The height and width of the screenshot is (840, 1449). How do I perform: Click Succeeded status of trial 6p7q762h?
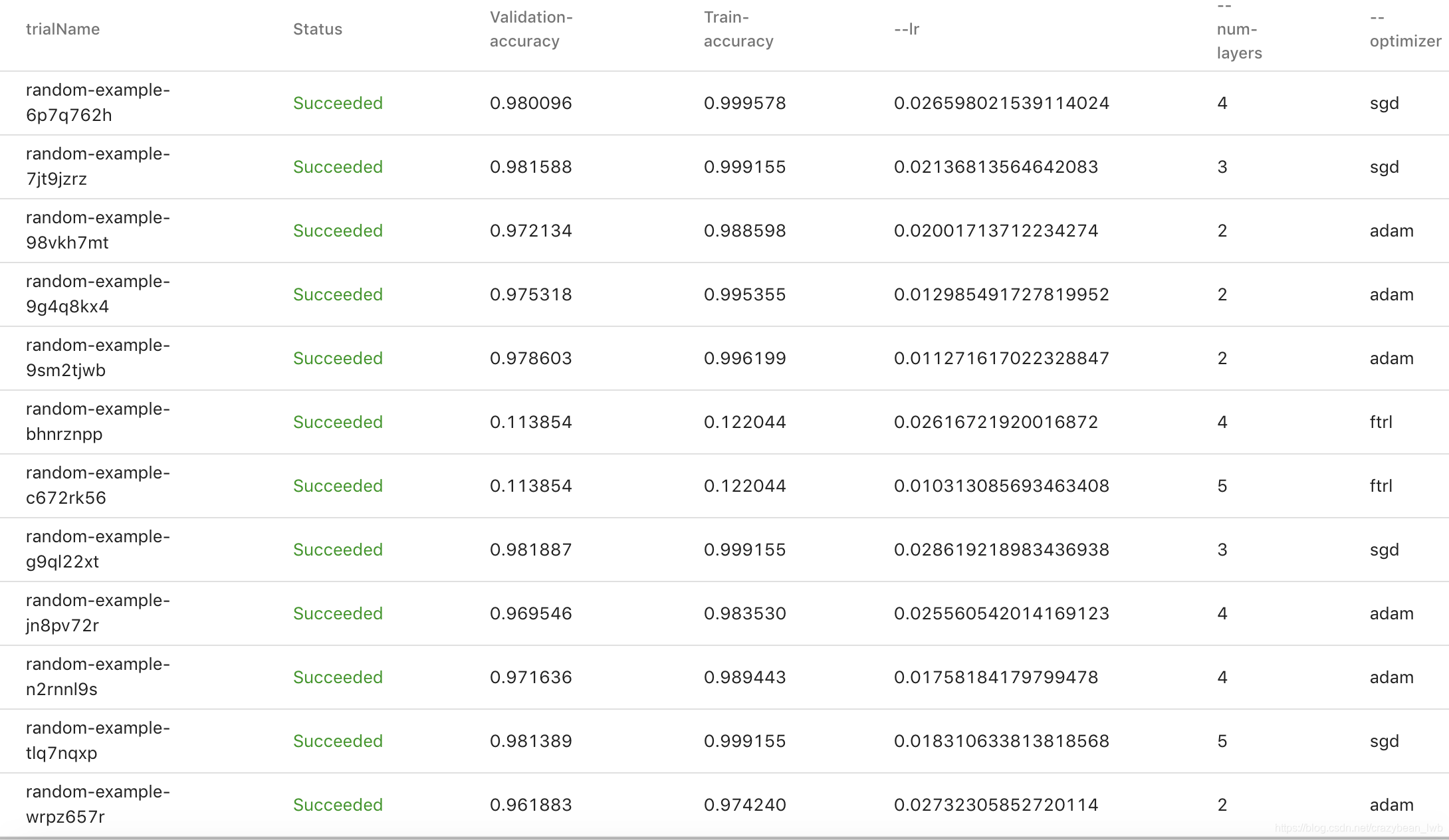(338, 103)
